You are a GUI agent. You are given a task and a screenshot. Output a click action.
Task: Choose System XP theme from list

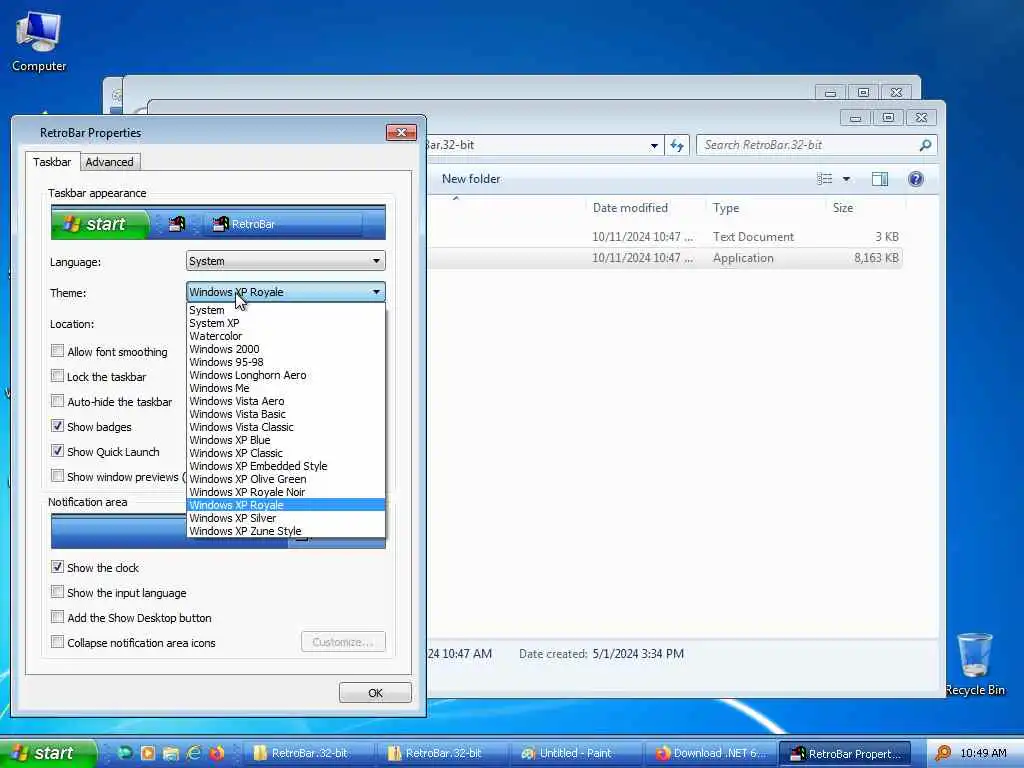285,323
